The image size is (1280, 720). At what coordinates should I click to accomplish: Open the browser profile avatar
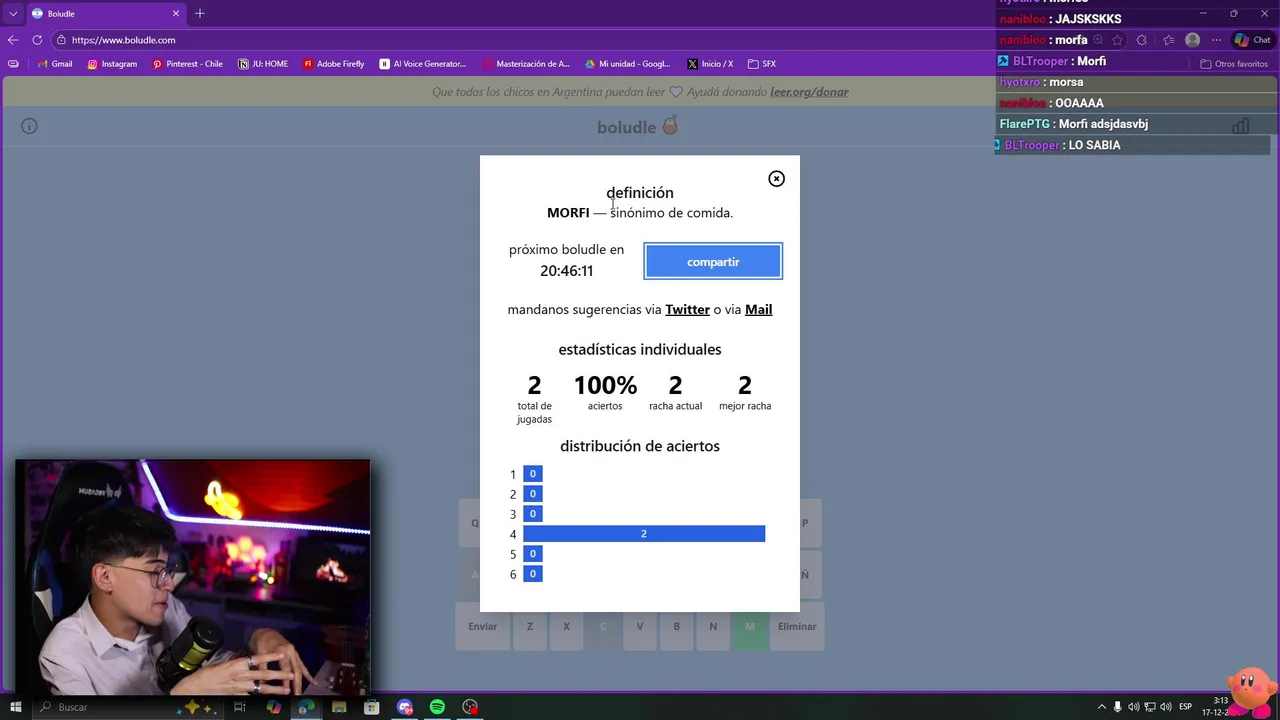coord(1192,40)
